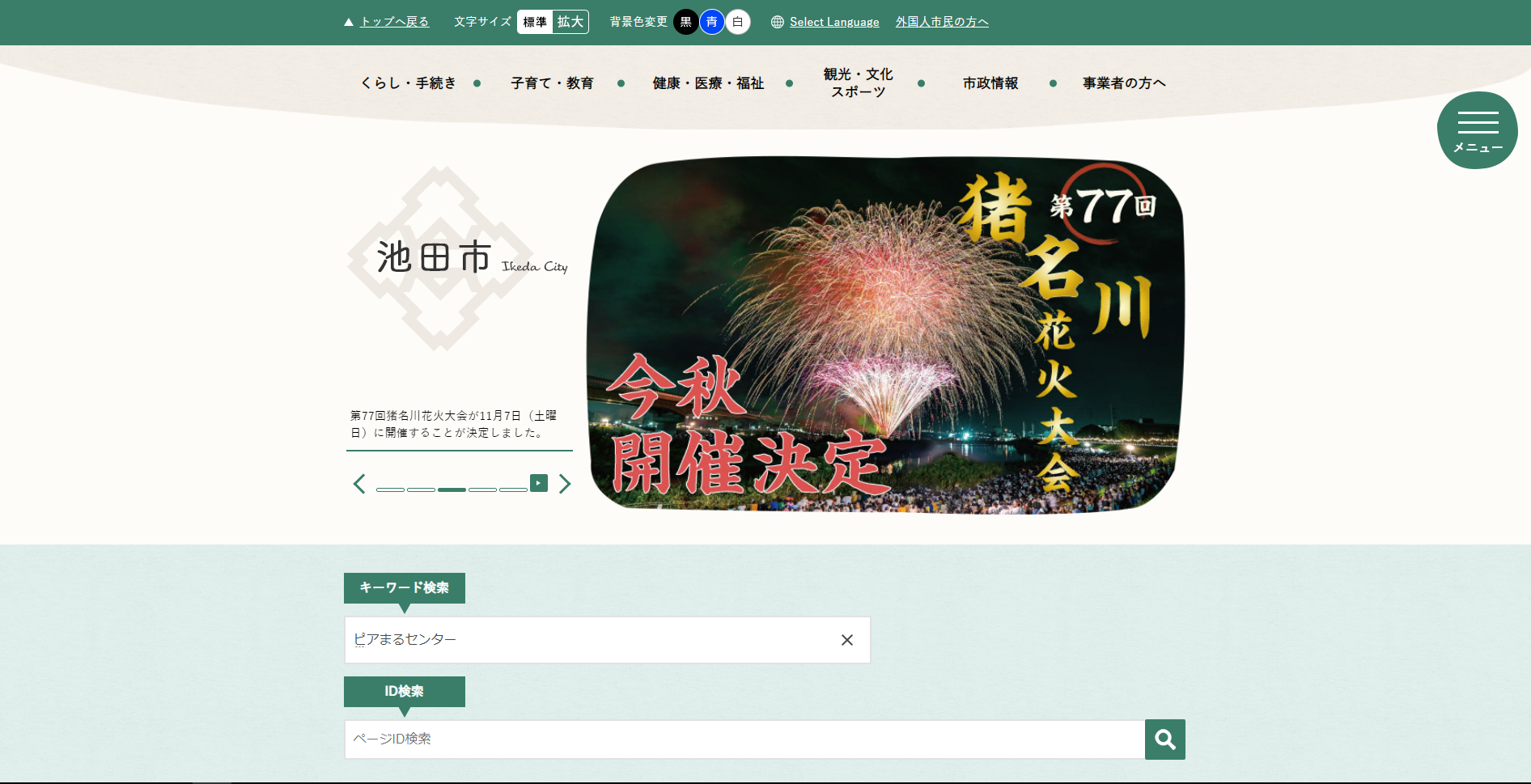This screenshot has height=784, width=1531.
Task: Switch background color to black (黒)
Action: 685,22
